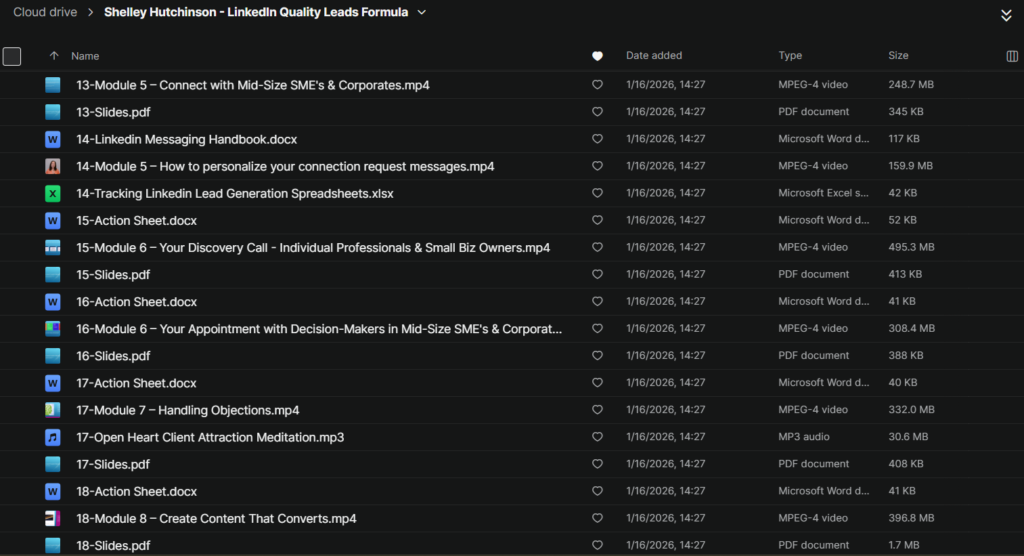Select 14-Linkedin Messaging Handbook.docx name

pos(186,139)
